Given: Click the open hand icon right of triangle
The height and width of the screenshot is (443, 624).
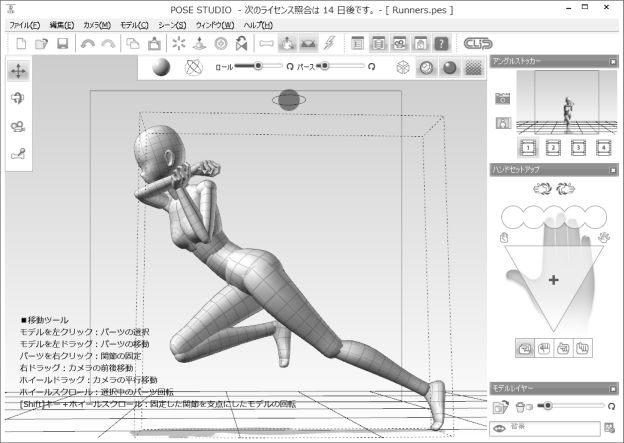Looking at the screenshot, I should coord(603,238).
